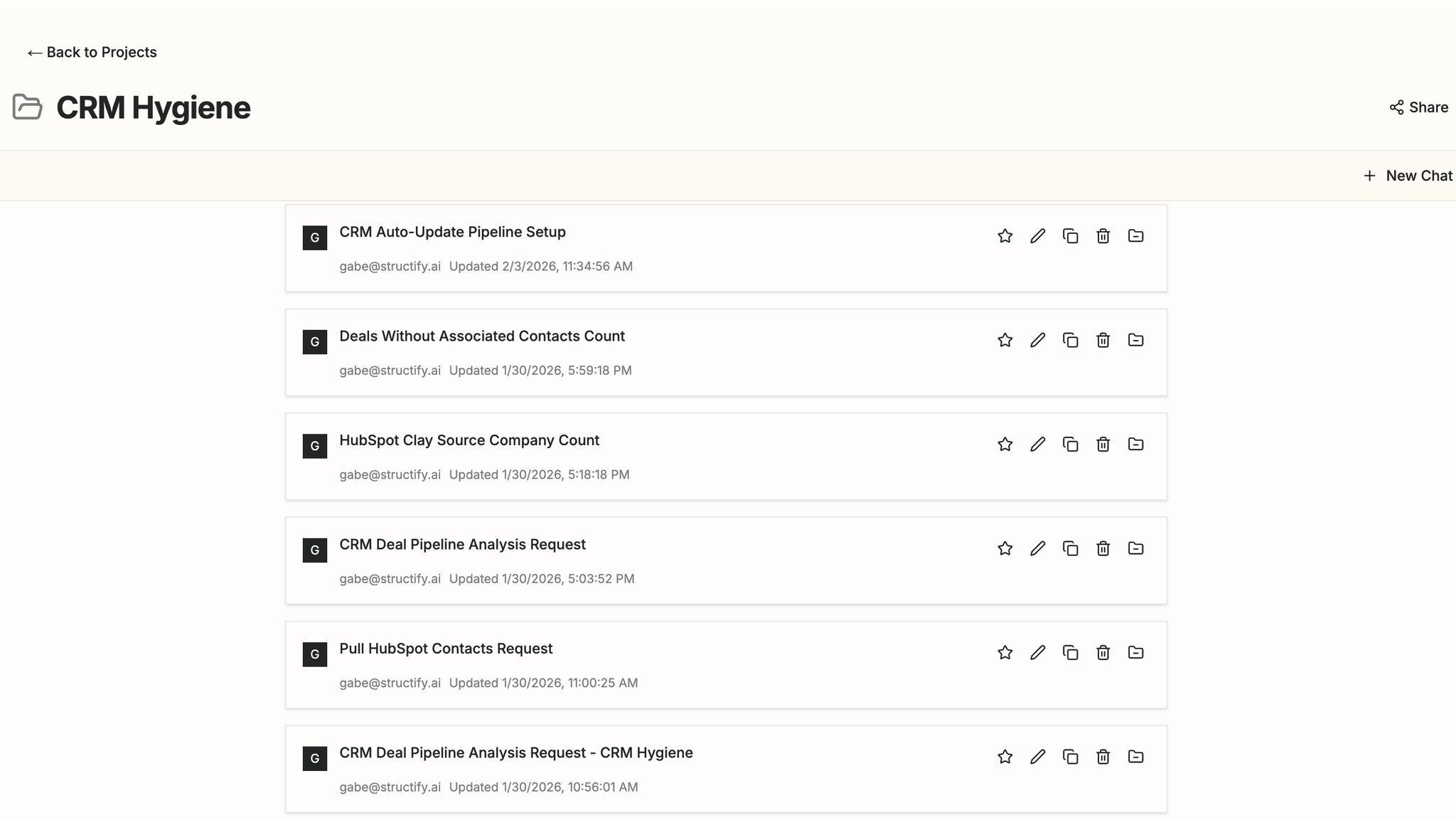This screenshot has height=820, width=1456.
Task: Rename Deals Without Associated Contacts Count chat
Action: point(1037,340)
